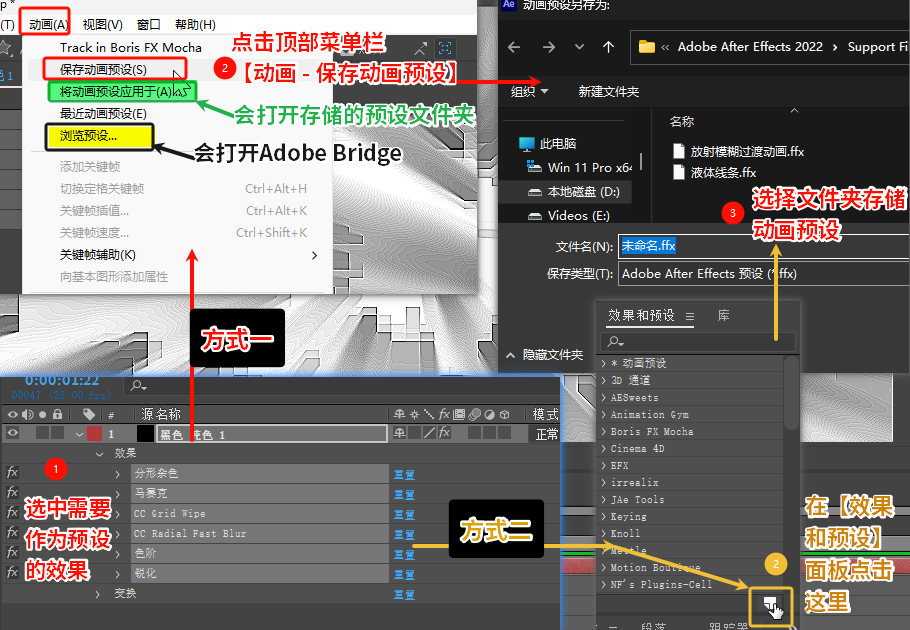Click the 液体线条.ffx file icon

(x=678, y=172)
